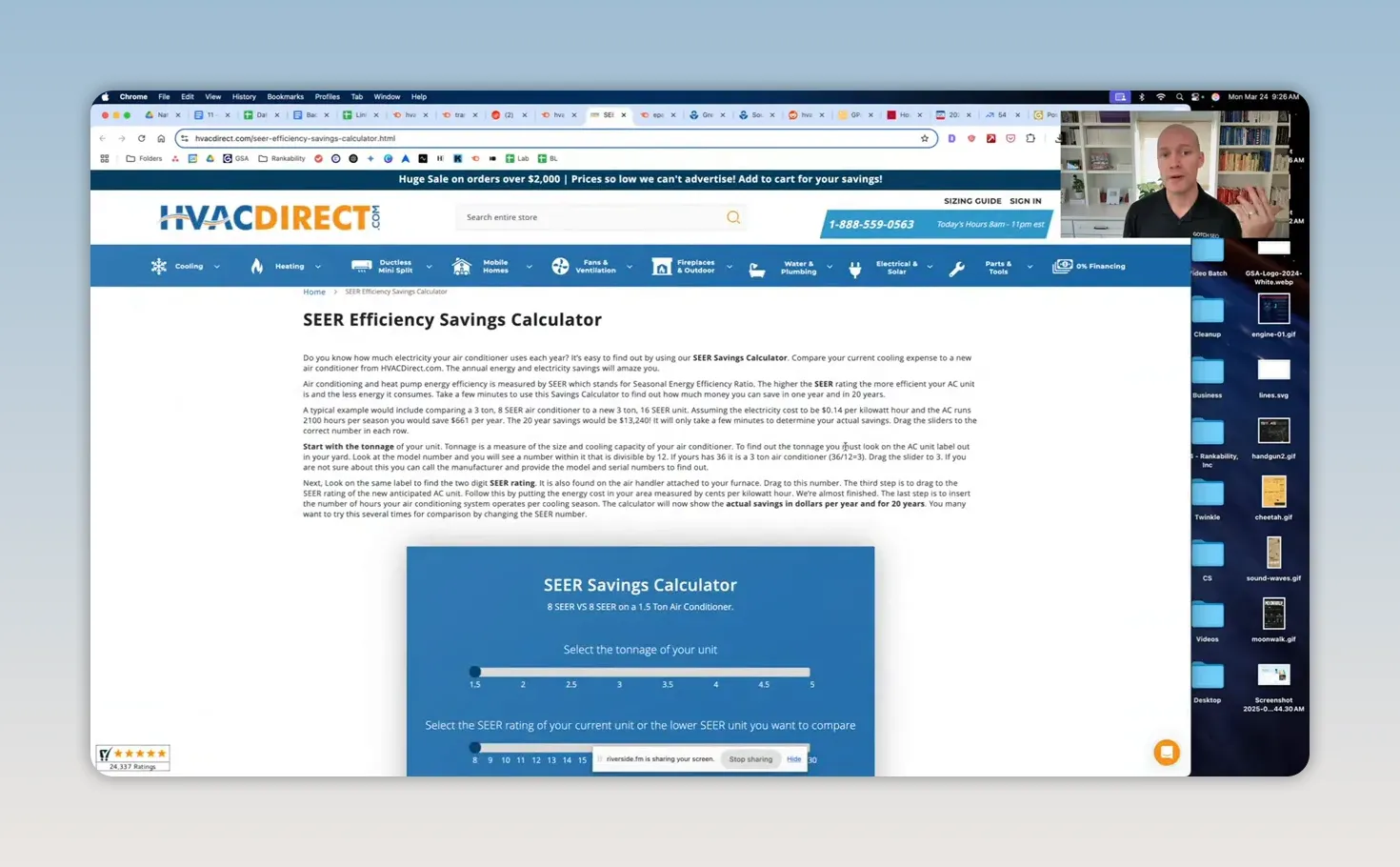The image size is (1400, 867).
Task: Open the Folders bookmark folder
Action: click(145, 159)
